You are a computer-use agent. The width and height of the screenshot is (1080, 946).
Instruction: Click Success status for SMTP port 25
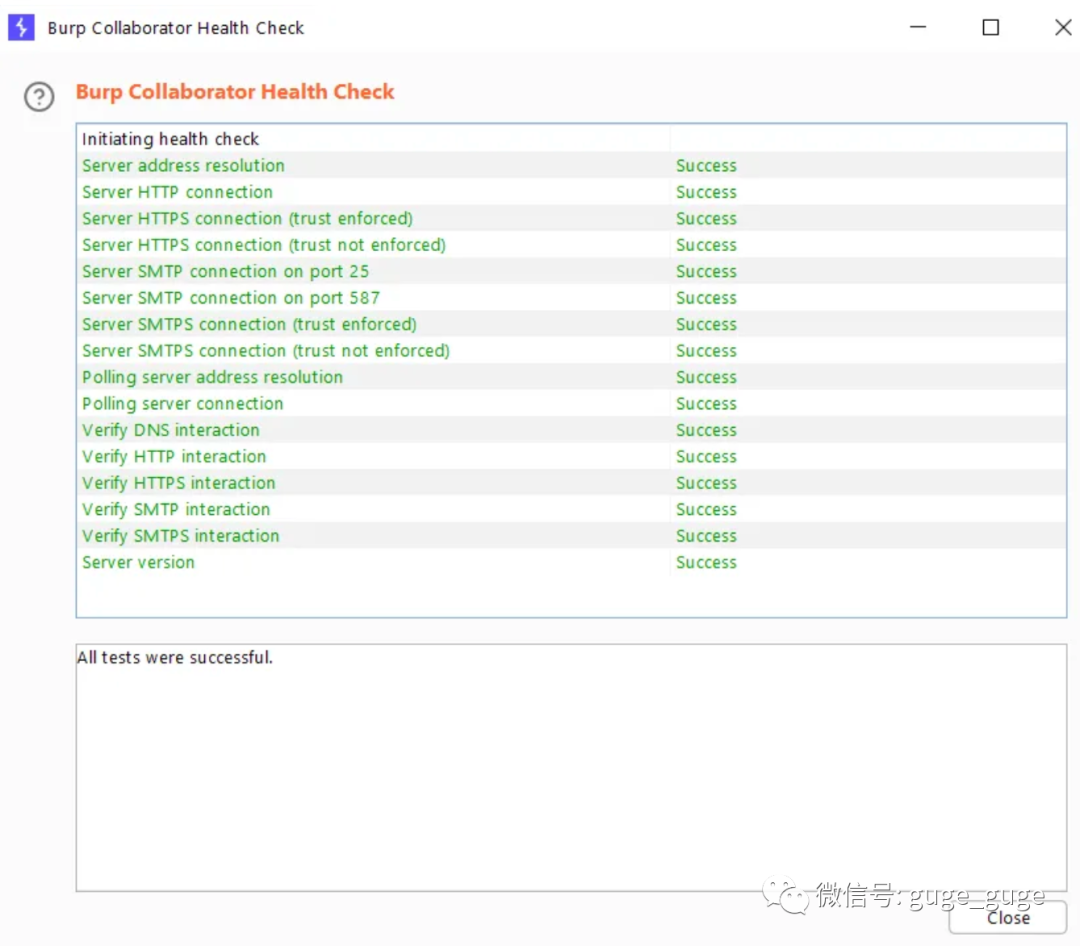706,271
